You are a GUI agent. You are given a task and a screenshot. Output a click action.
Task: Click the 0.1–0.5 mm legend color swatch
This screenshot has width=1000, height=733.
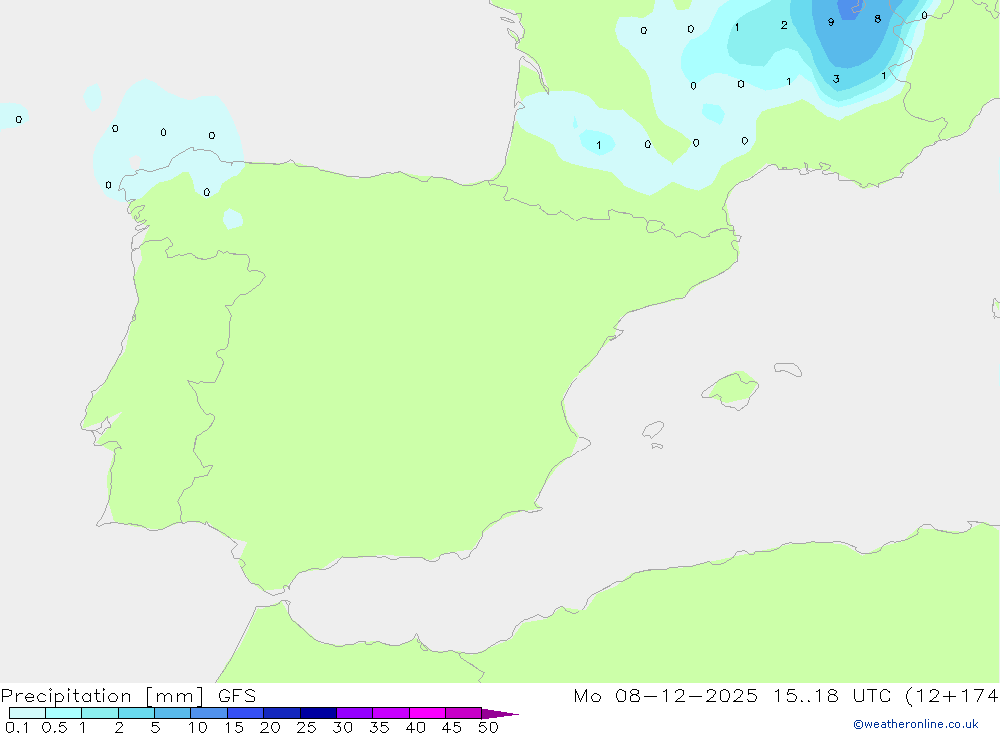pos(27,713)
